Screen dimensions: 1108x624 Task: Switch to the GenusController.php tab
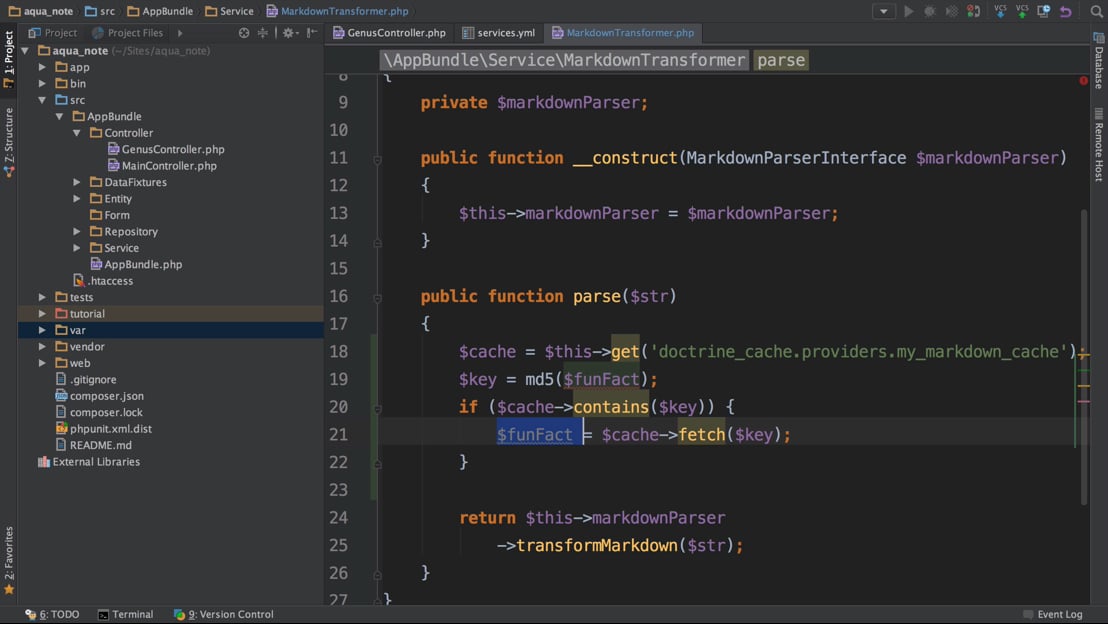[x=389, y=33]
